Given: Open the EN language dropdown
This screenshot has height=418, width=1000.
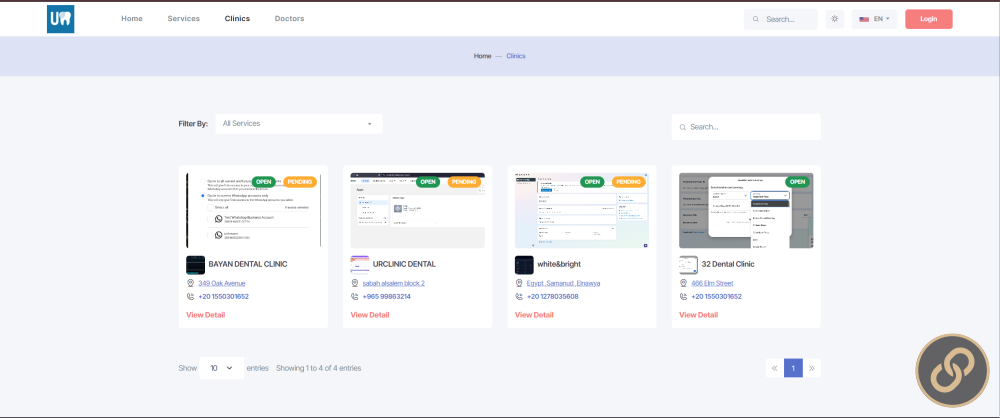Looking at the screenshot, I should click(x=874, y=19).
